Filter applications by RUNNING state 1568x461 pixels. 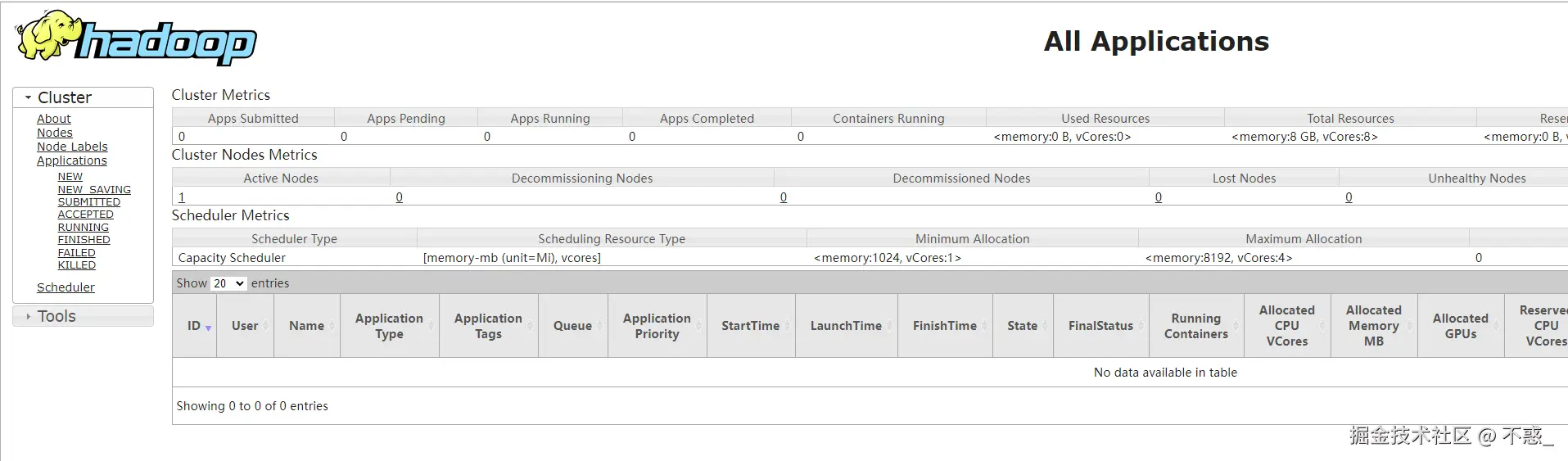(84, 228)
